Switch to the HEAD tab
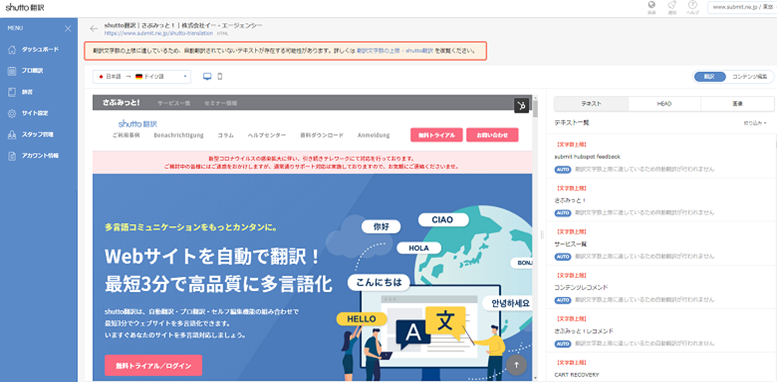The width and height of the screenshot is (777, 382). tap(664, 104)
